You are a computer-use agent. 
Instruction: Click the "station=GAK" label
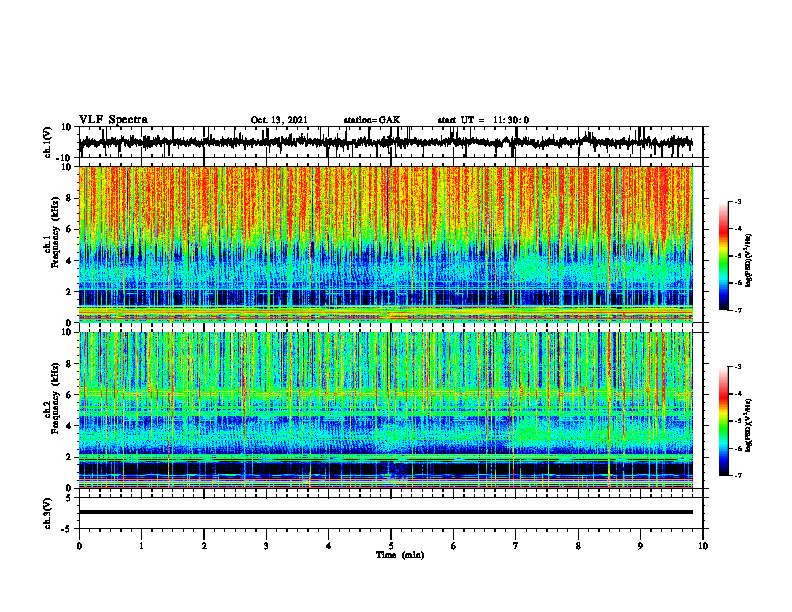(372, 120)
